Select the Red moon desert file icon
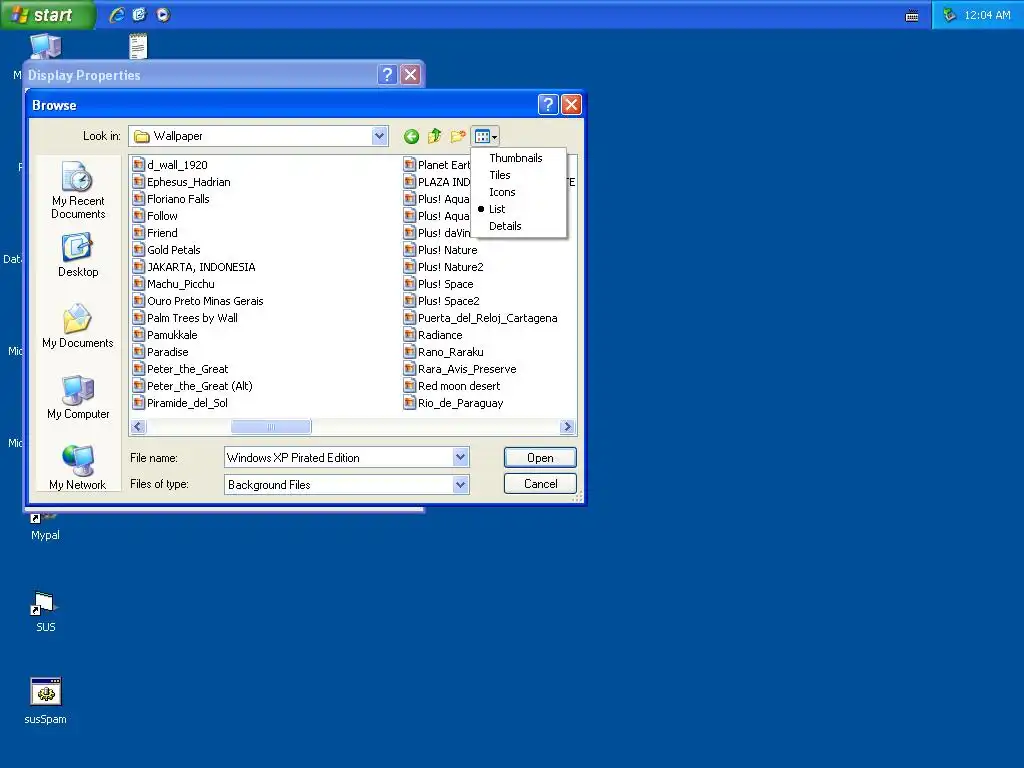The height and width of the screenshot is (768, 1024). click(x=409, y=385)
